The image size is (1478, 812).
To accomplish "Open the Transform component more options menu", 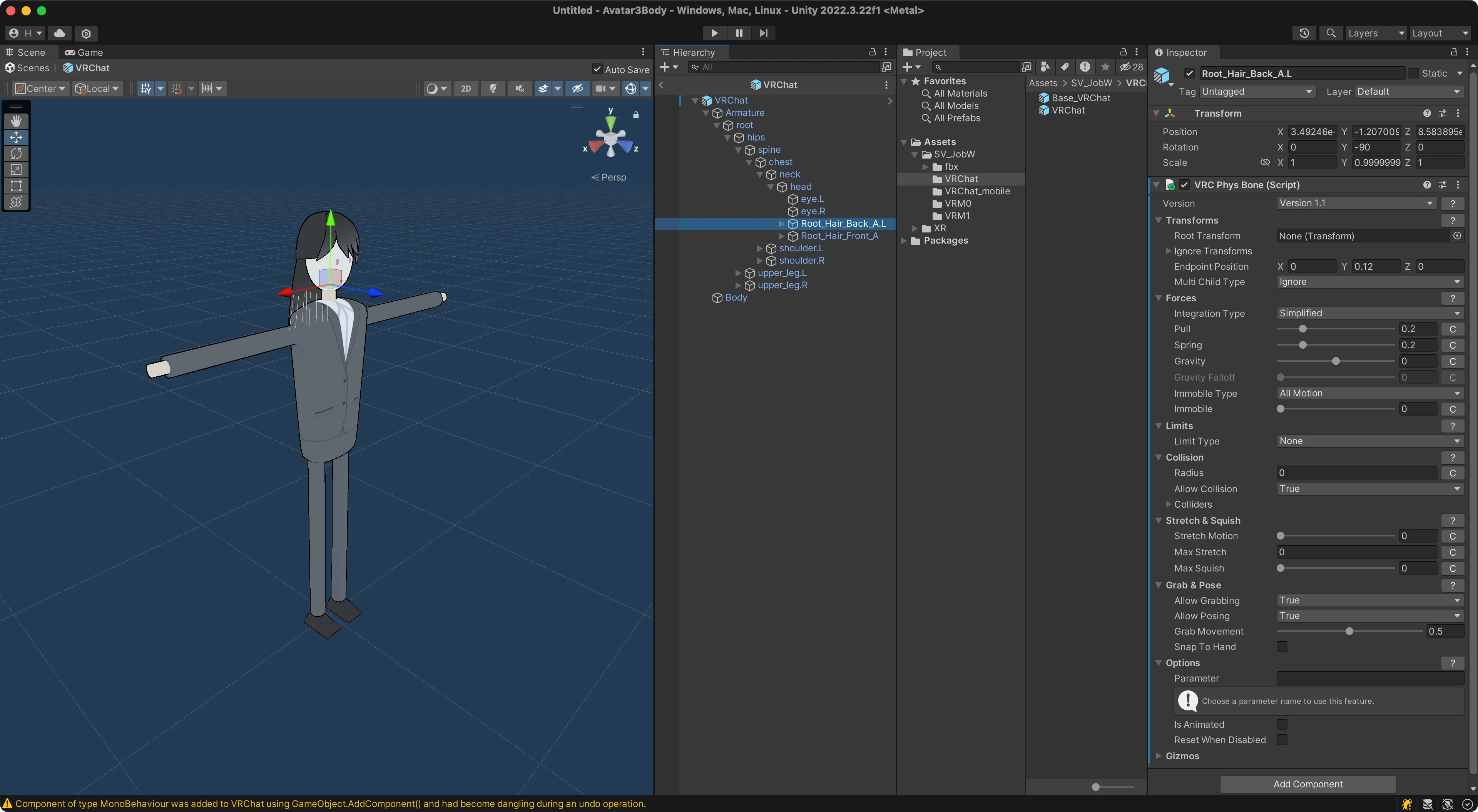I will [1458, 113].
